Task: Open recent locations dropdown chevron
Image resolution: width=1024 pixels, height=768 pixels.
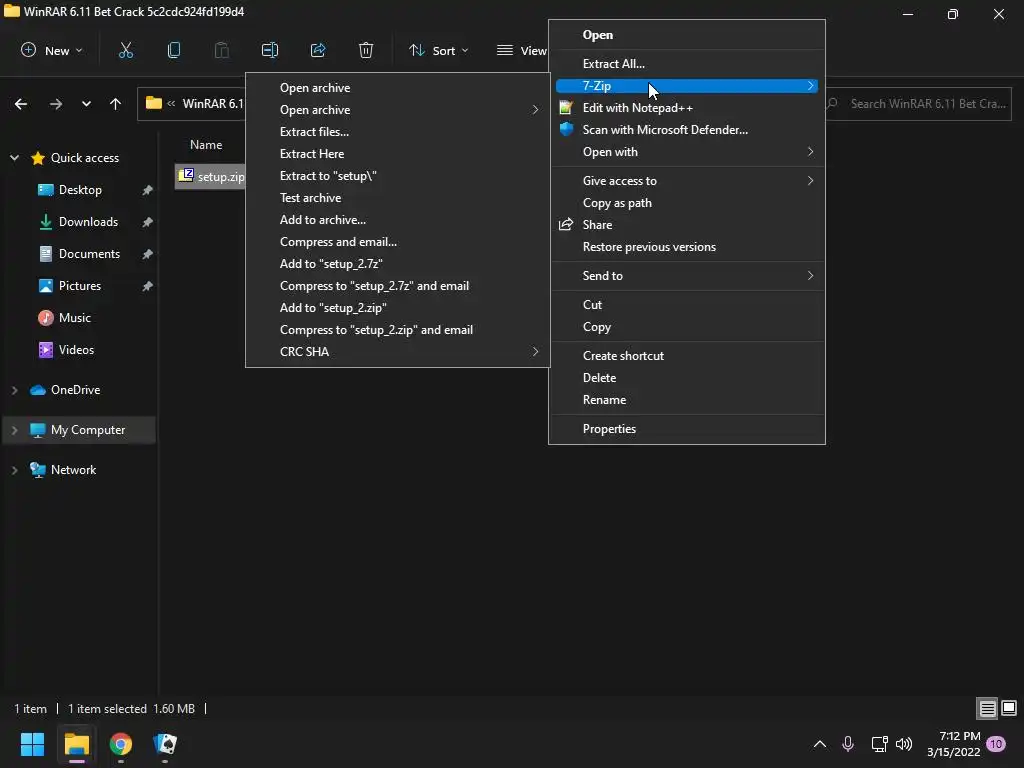Action: [x=86, y=104]
